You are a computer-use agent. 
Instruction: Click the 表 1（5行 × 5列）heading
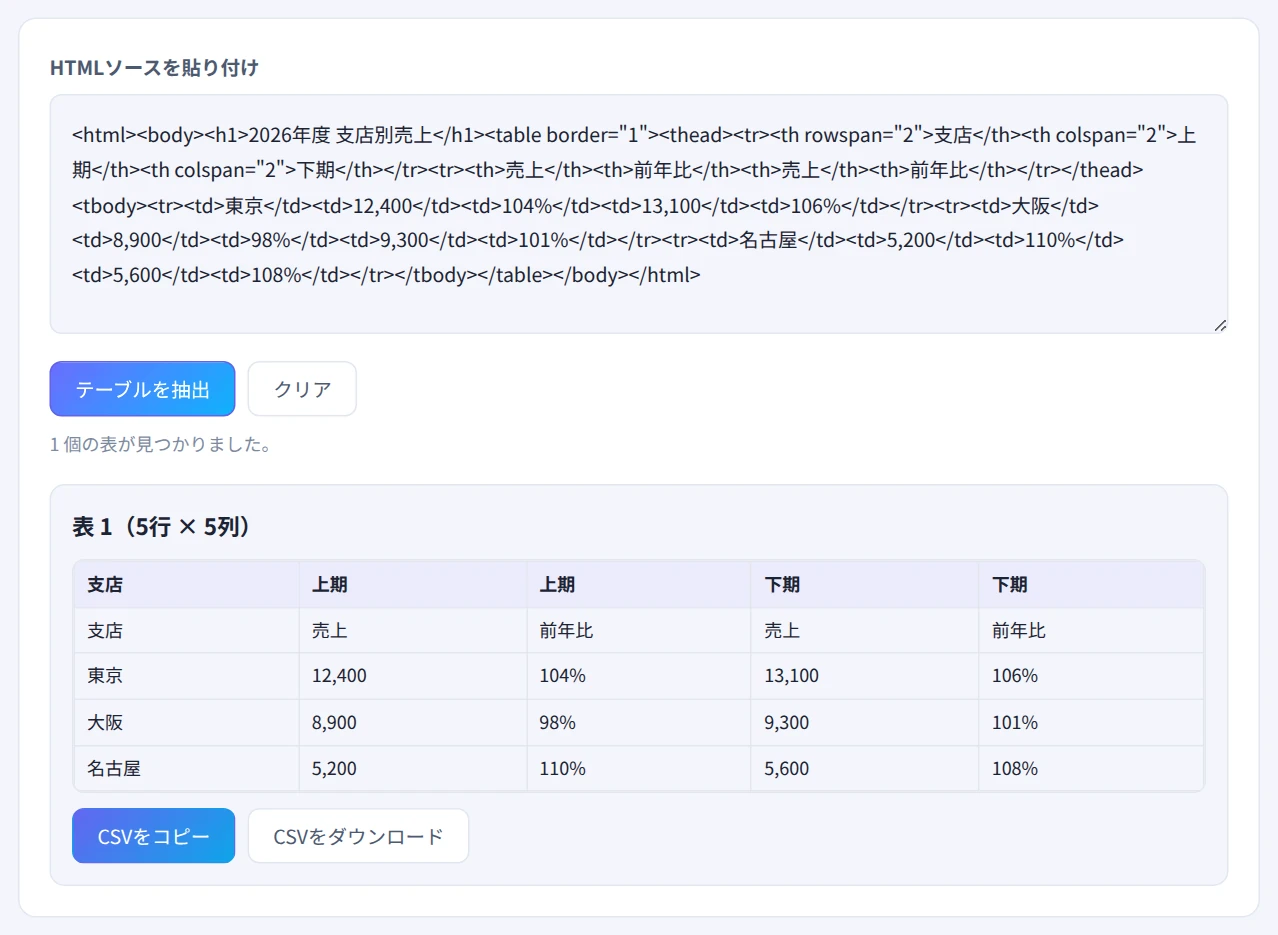pos(162,527)
